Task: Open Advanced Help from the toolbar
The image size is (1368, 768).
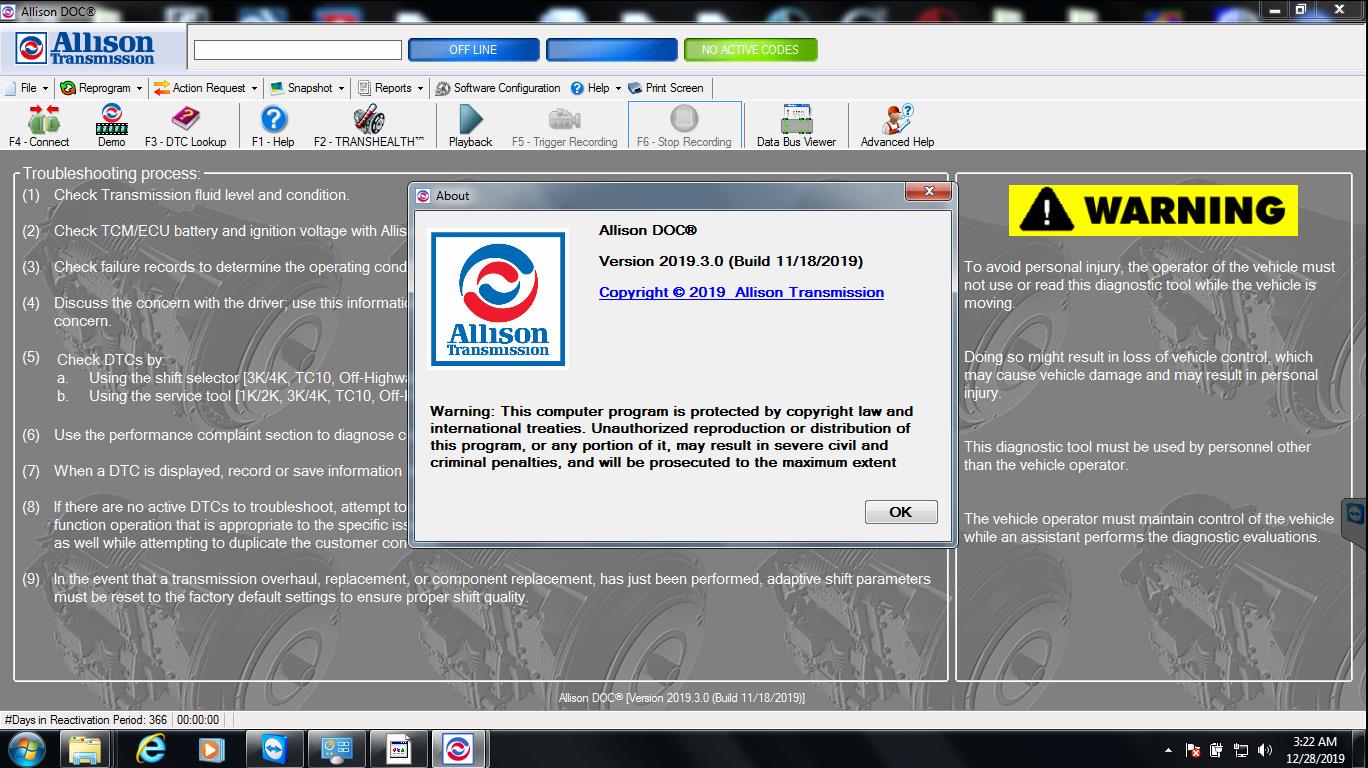Action: pyautogui.click(x=897, y=126)
